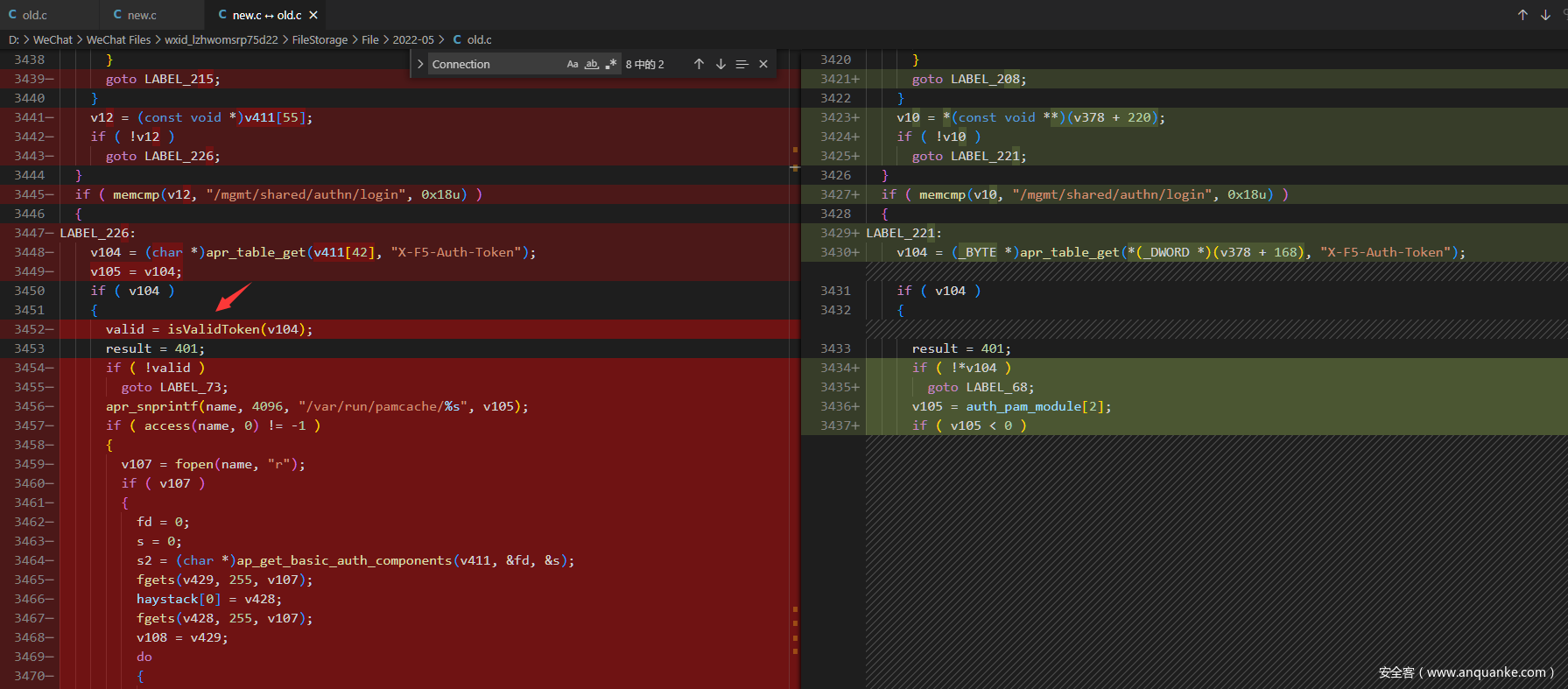
Task: Click the wxid_lzhwomsrp75d22 breadcrumb
Action: click(x=221, y=39)
